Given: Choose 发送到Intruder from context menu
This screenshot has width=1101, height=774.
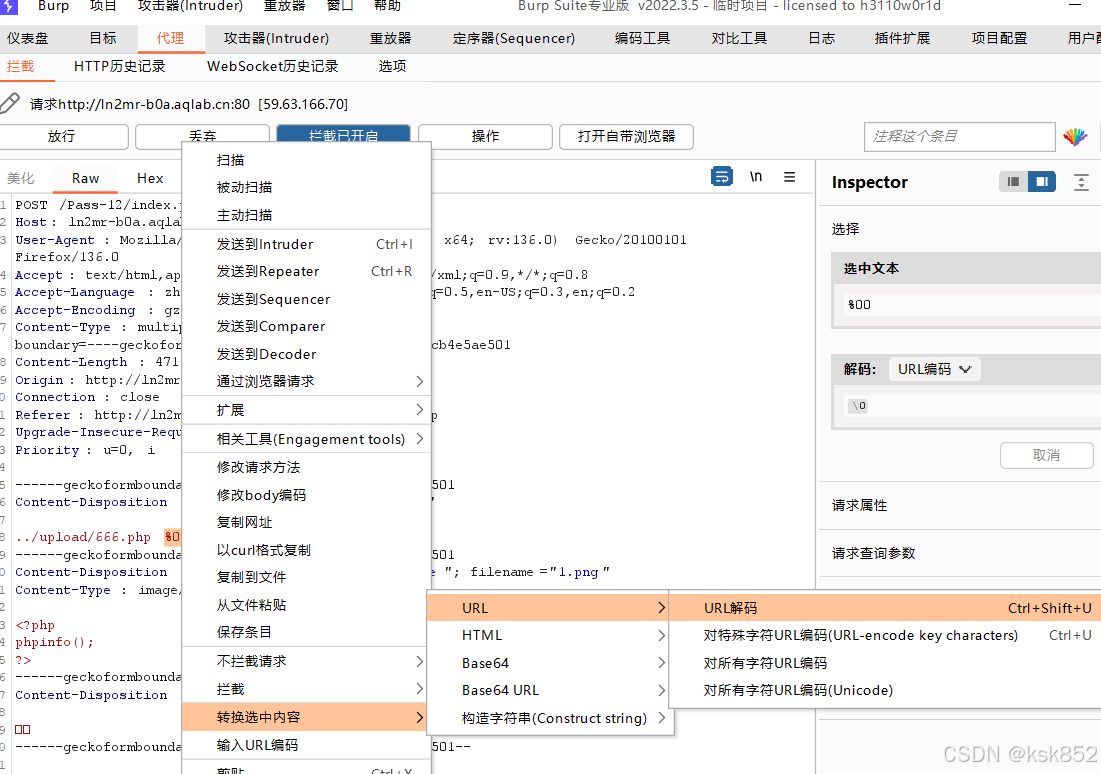Looking at the screenshot, I should coord(306,244).
